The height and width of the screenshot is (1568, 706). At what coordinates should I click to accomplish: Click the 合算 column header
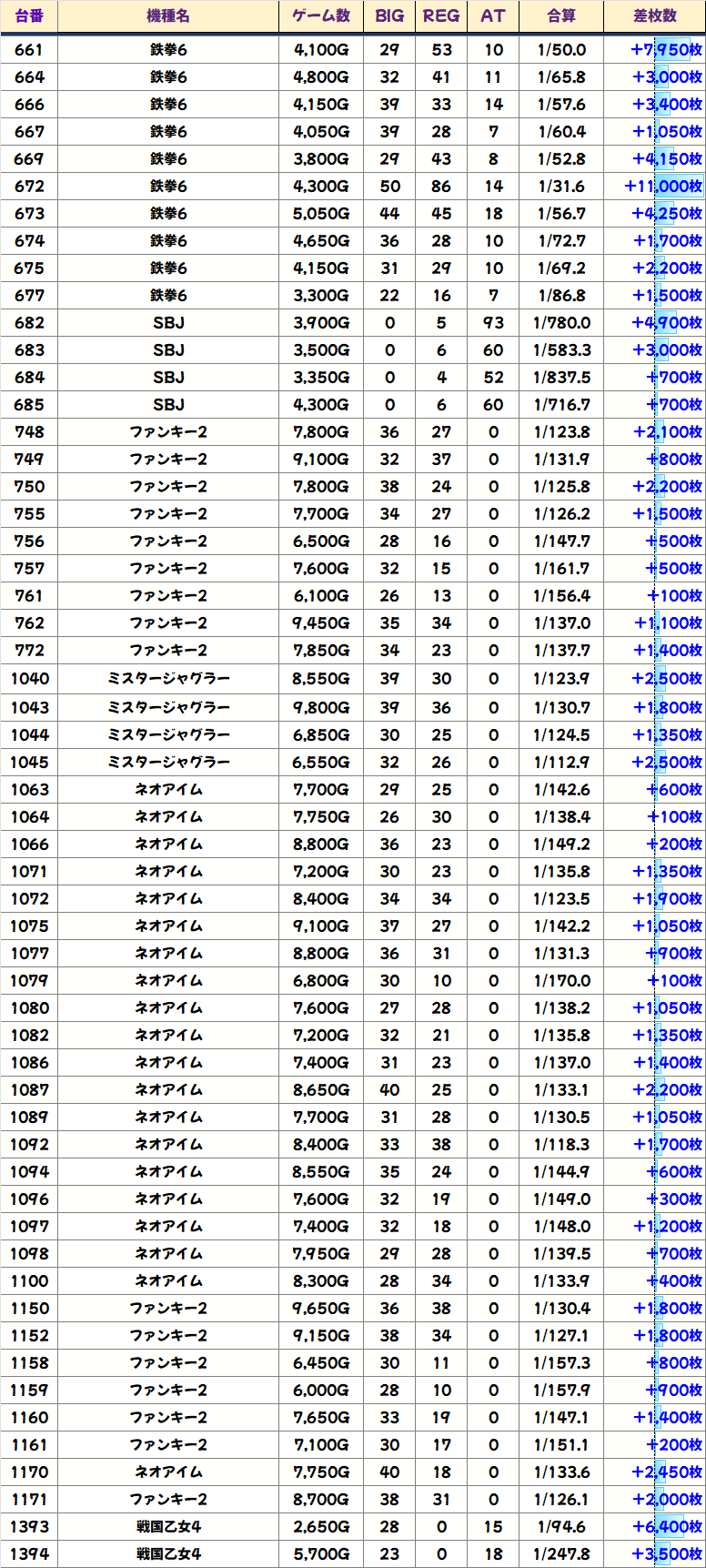pyautogui.click(x=561, y=16)
